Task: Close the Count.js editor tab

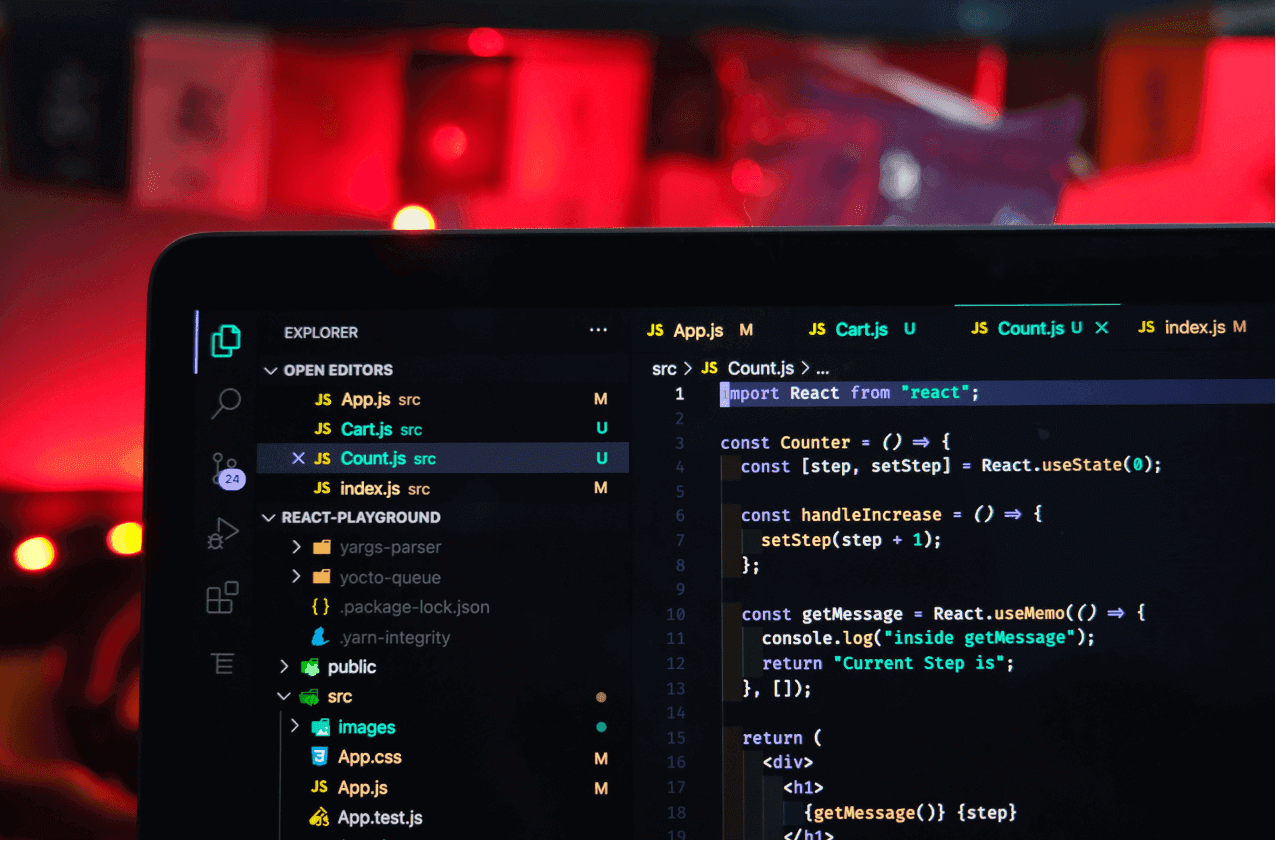Action: [x=1102, y=328]
